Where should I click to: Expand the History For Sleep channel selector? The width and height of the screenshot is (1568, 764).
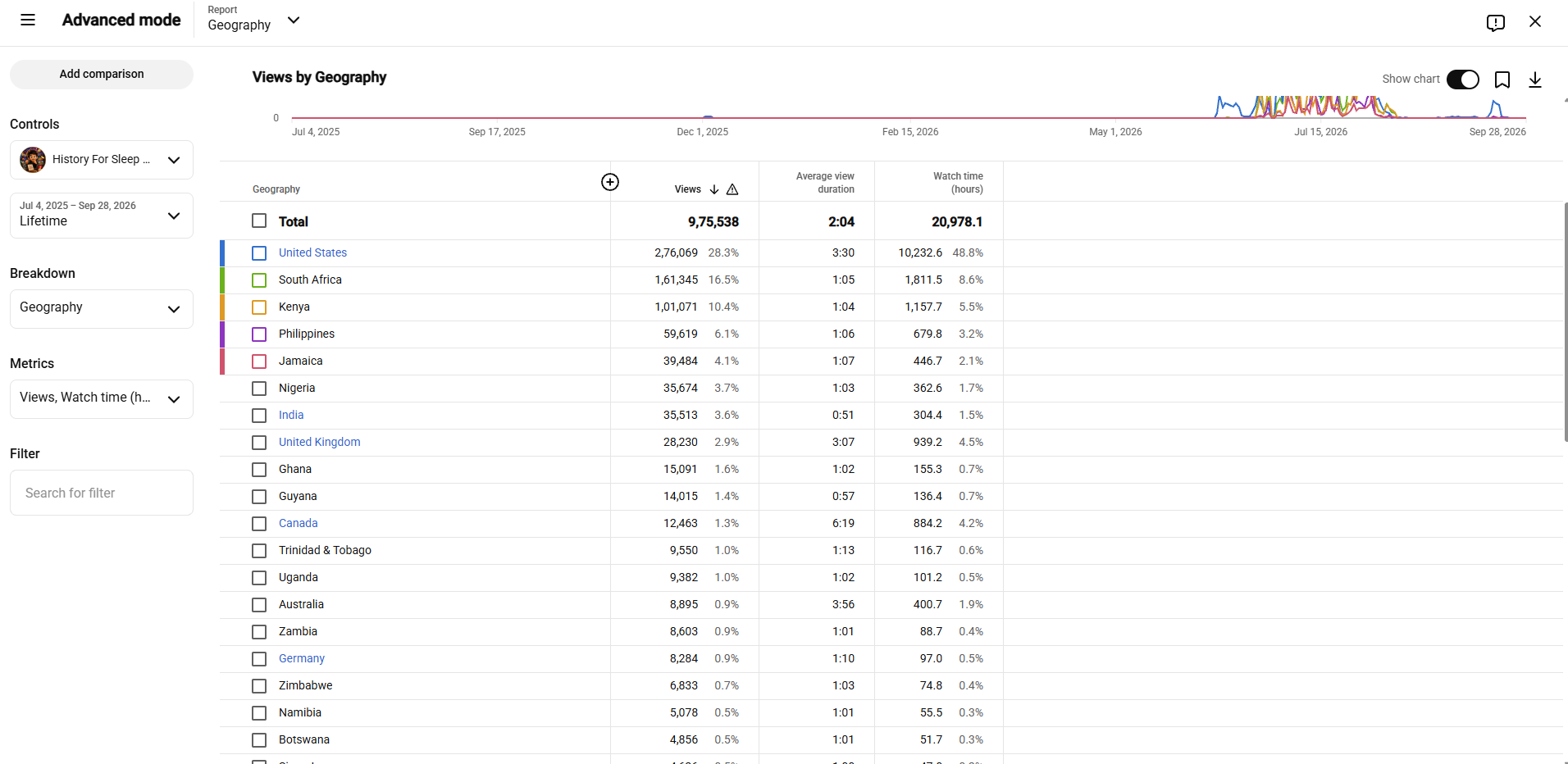pyautogui.click(x=102, y=160)
